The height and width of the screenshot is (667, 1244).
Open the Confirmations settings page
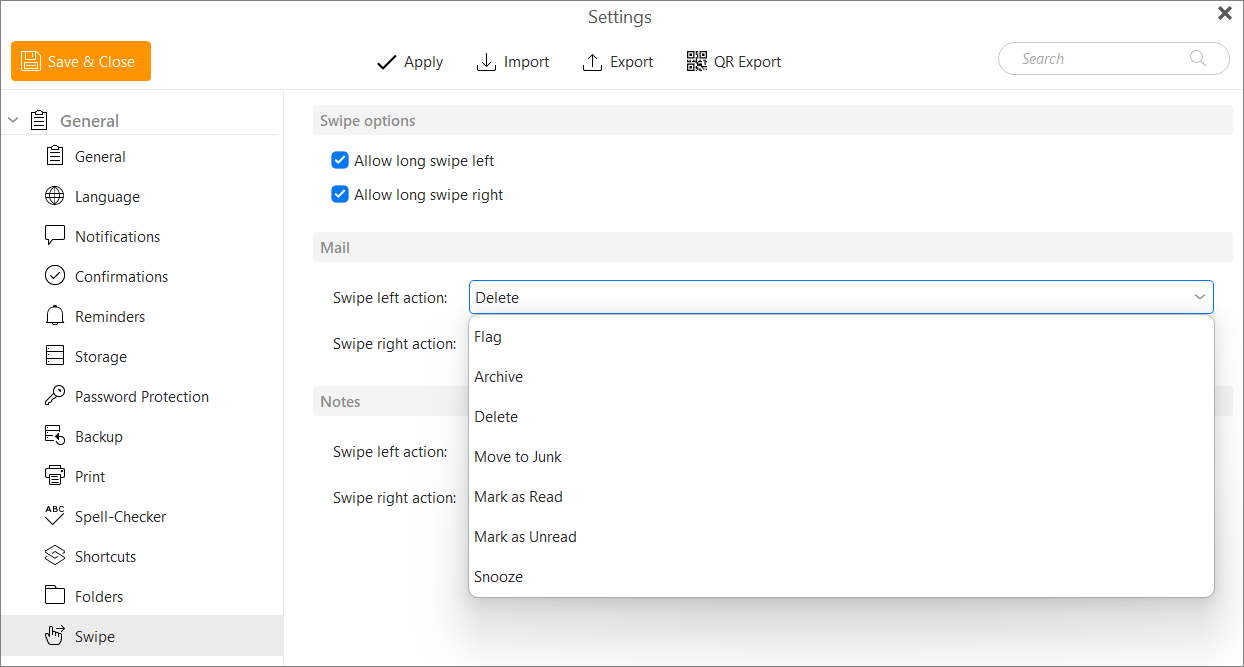click(x=142, y=276)
